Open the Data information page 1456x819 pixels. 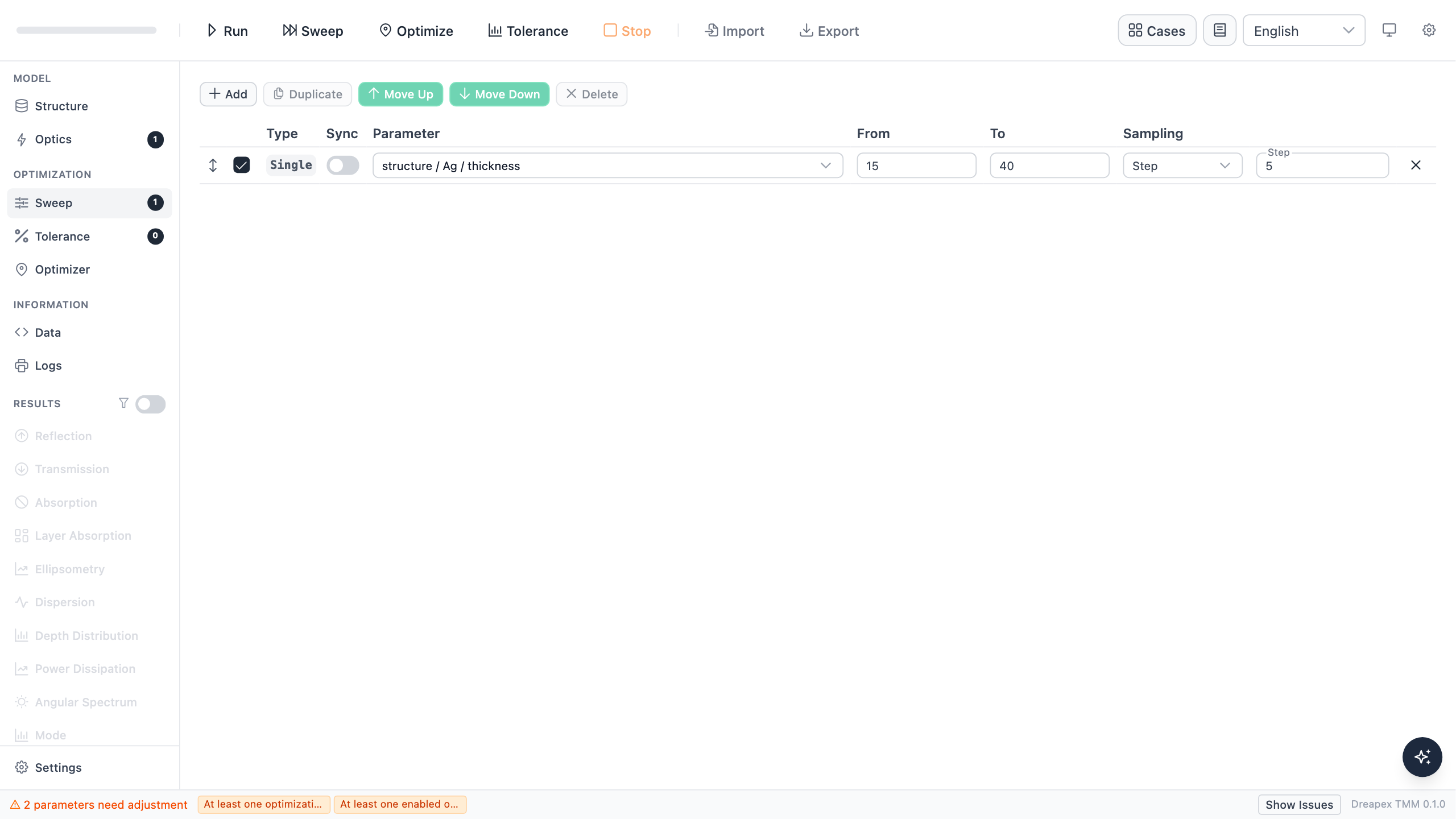click(x=89, y=333)
